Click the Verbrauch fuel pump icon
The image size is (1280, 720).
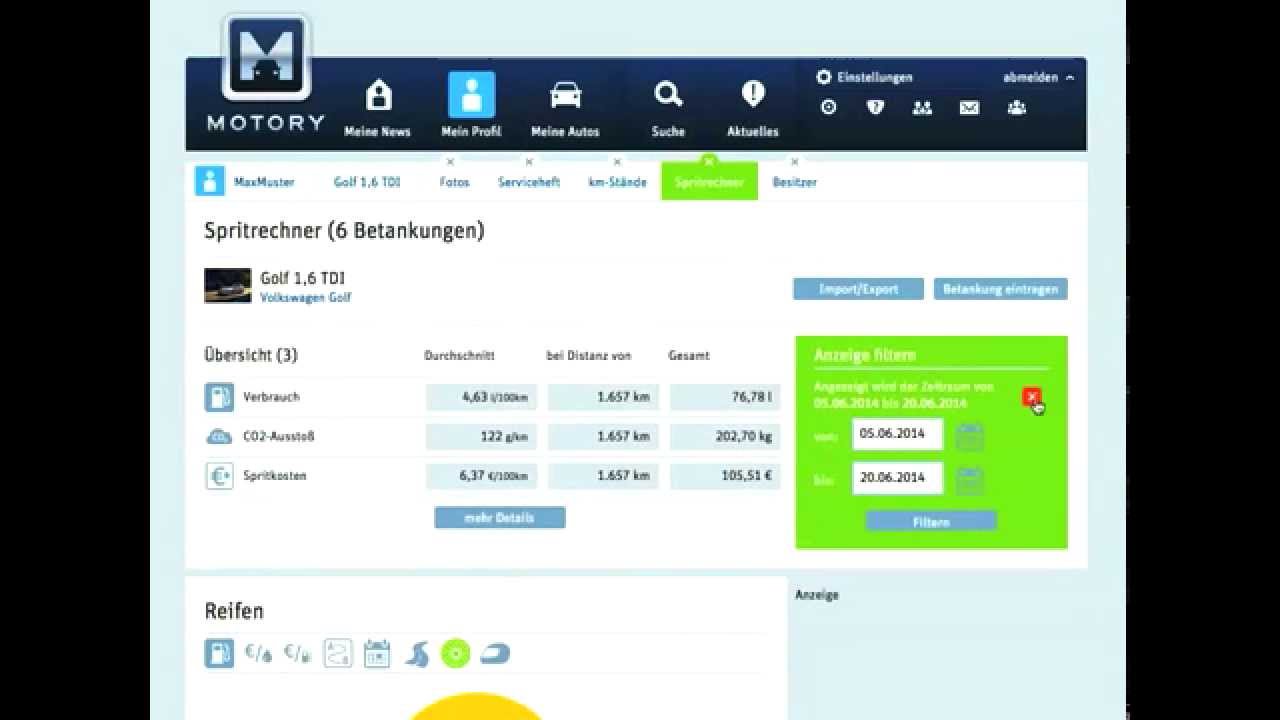219,397
